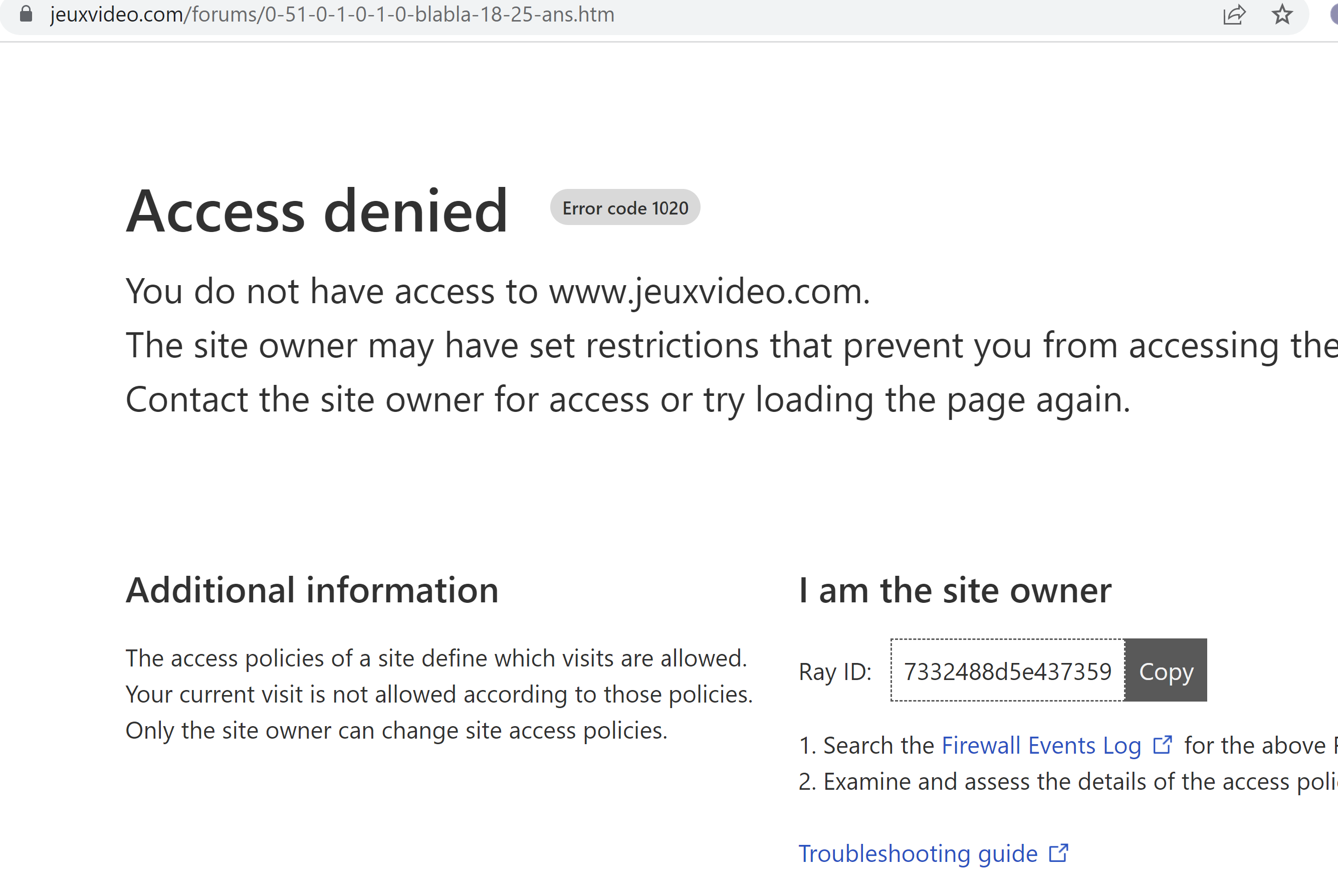Select the Ray ID text field
This screenshot has height=896, width=1338.
(1007, 670)
